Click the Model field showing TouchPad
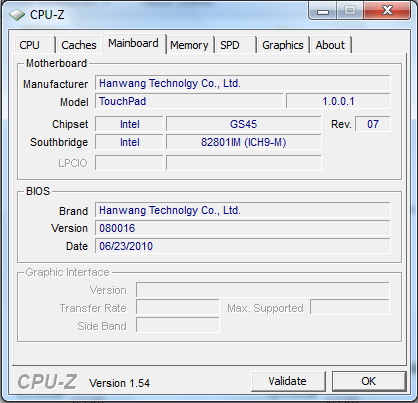 pos(189,101)
